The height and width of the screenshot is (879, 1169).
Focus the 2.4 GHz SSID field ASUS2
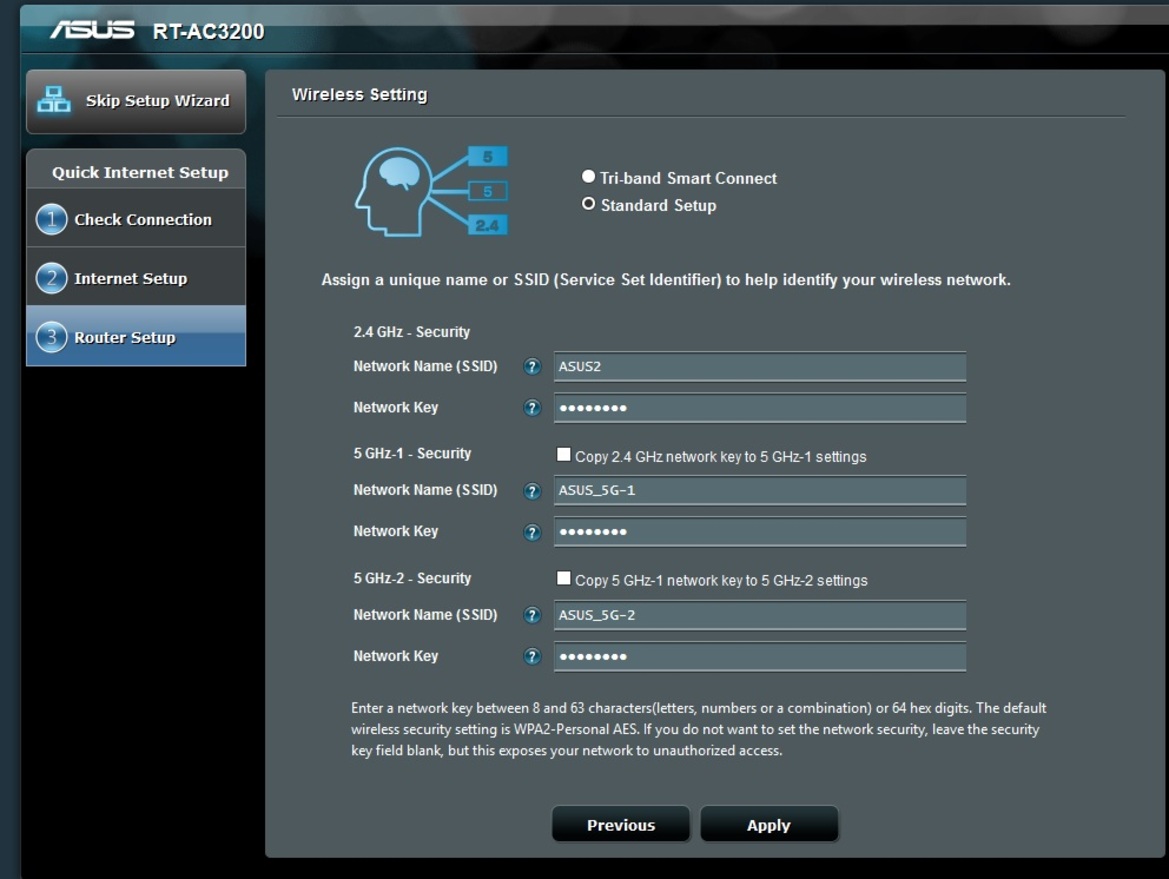[760, 367]
